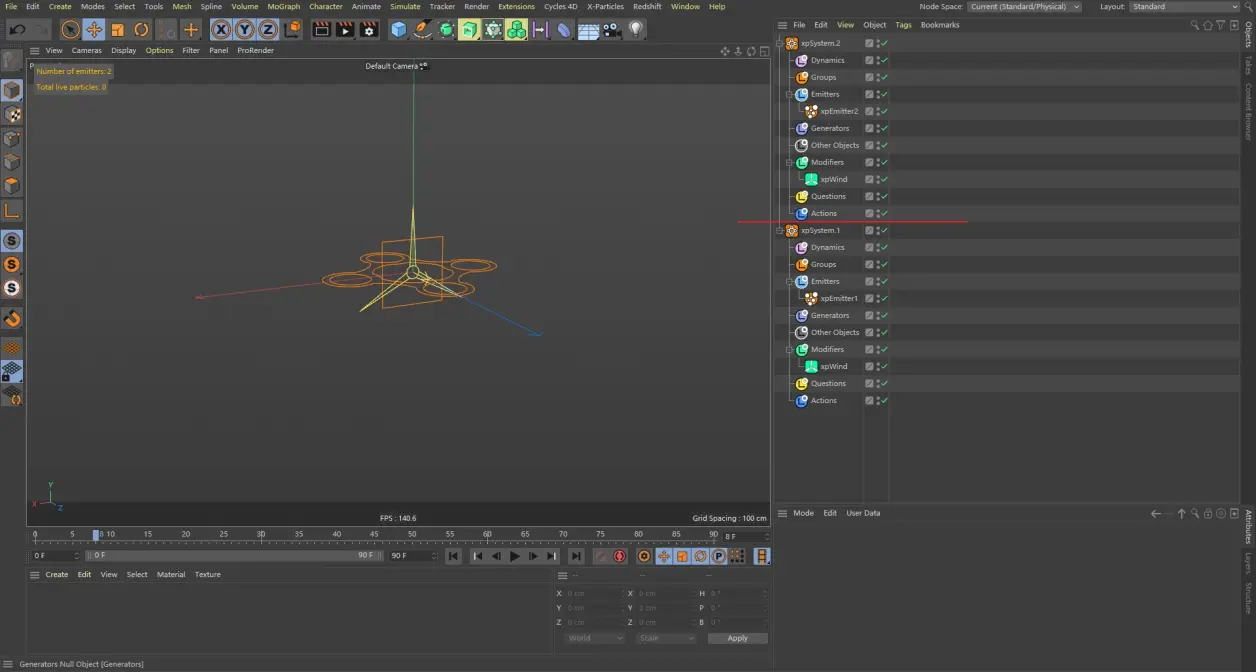
Task: Click the xpEmitter2 icon in Object Manager
Action: coord(812,111)
